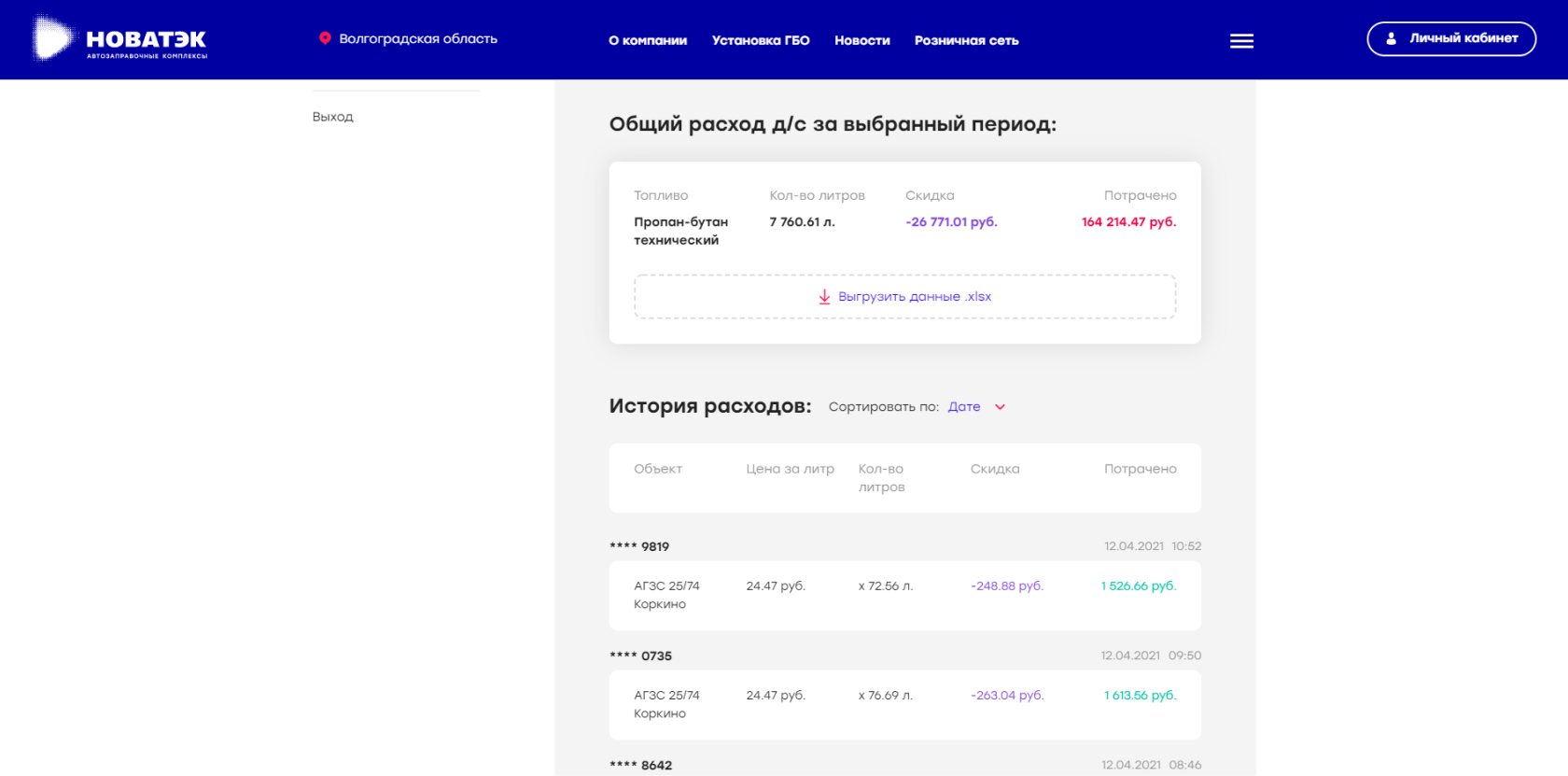Go to Установка ГБО page
The width and height of the screenshot is (1568, 776).
(x=761, y=41)
